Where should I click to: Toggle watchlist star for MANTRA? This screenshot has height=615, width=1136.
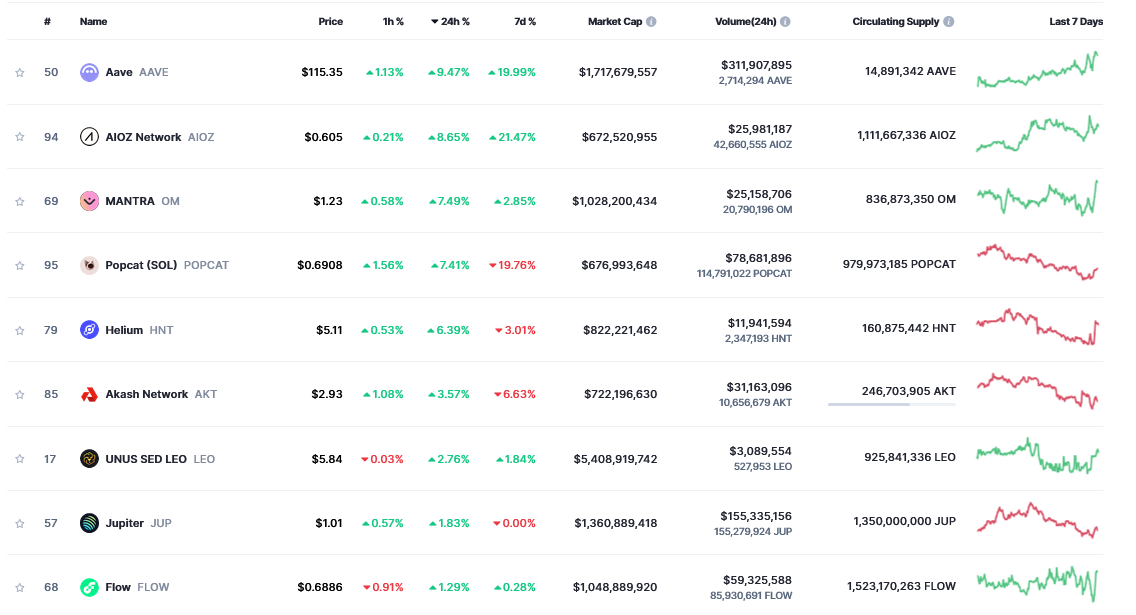click(x=20, y=201)
